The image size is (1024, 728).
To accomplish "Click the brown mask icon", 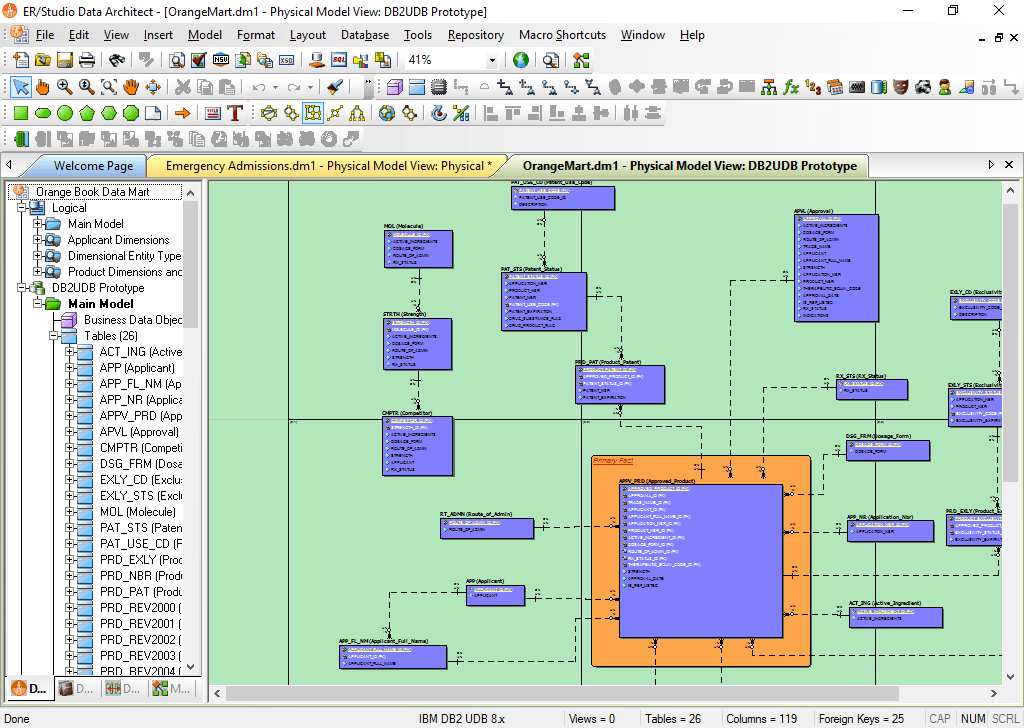I will click(901, 87).
